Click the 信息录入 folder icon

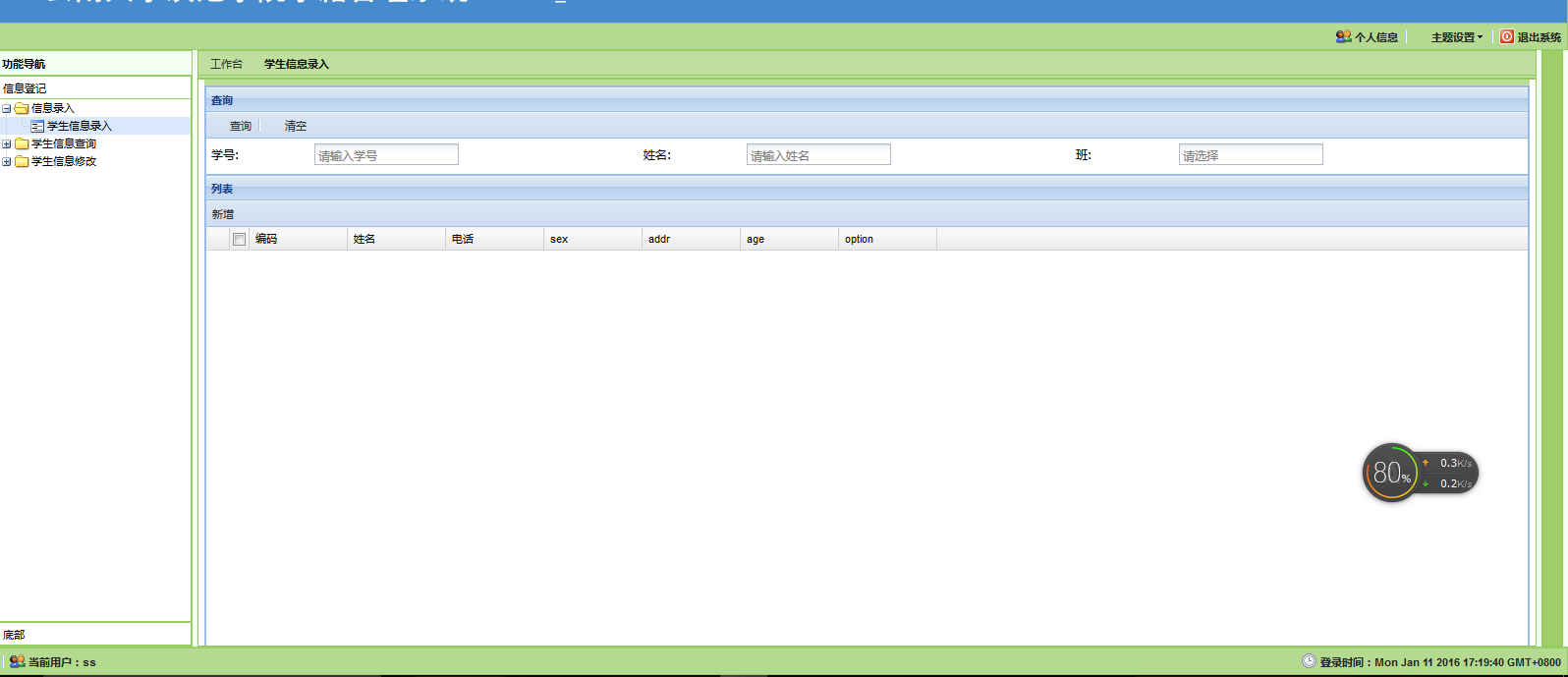coord(22,108)
